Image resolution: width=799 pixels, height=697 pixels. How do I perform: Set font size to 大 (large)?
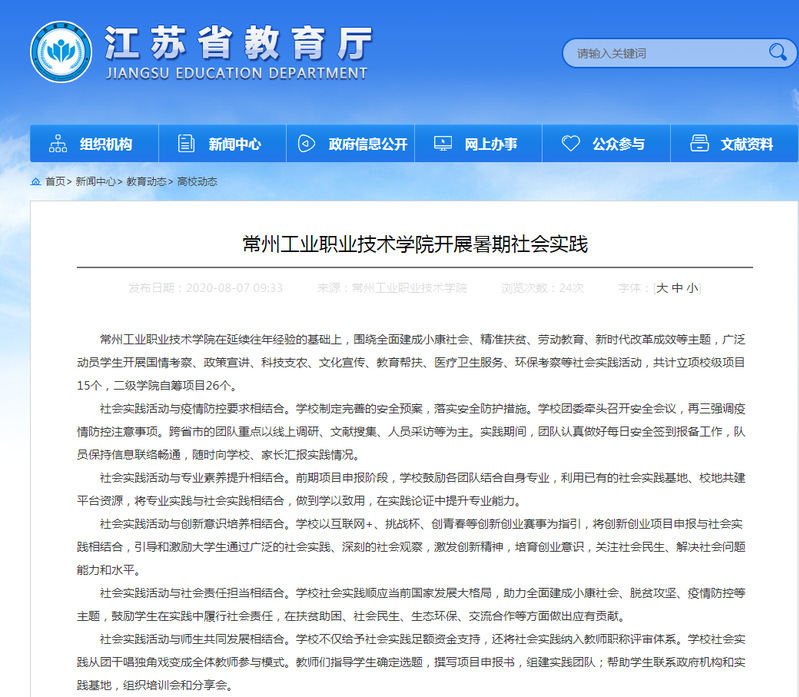click(661, 288)
